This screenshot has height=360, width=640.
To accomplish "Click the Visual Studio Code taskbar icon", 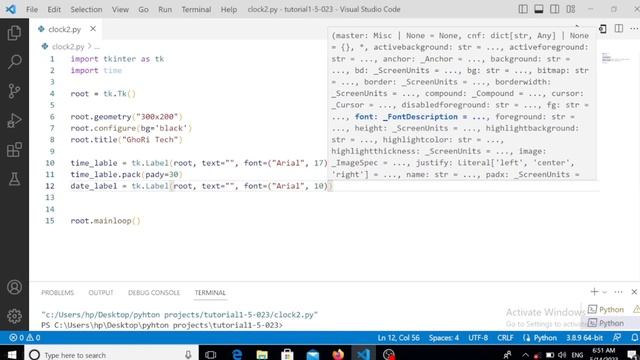I will (363, 354).
